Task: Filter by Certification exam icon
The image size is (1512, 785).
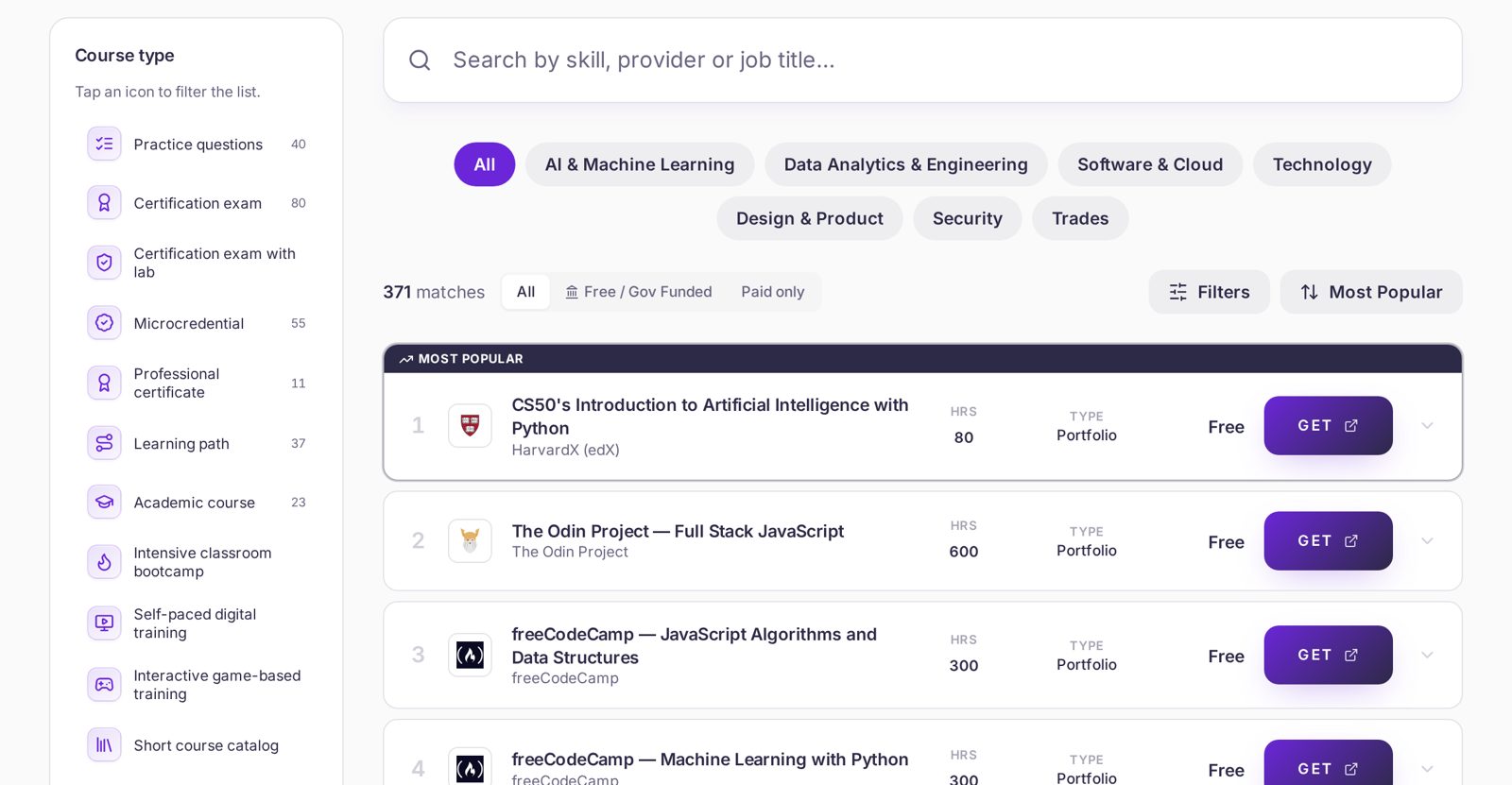Action: (x=104, y=202)
